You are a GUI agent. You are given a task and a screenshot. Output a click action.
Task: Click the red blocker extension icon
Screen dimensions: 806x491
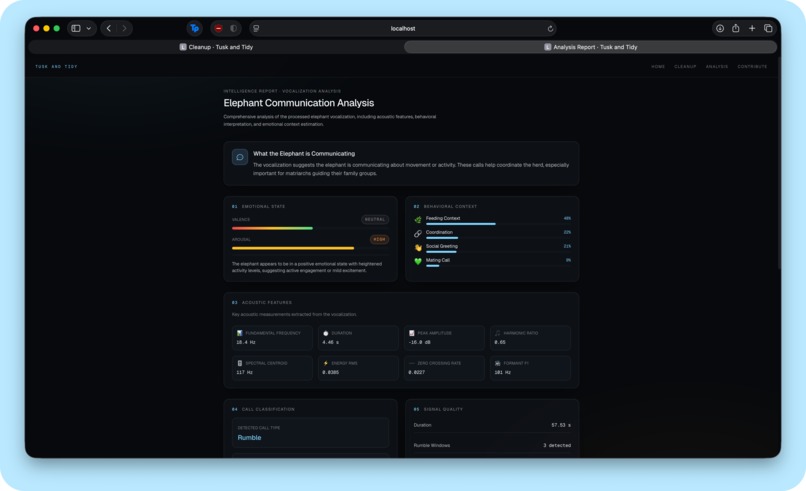218,28
